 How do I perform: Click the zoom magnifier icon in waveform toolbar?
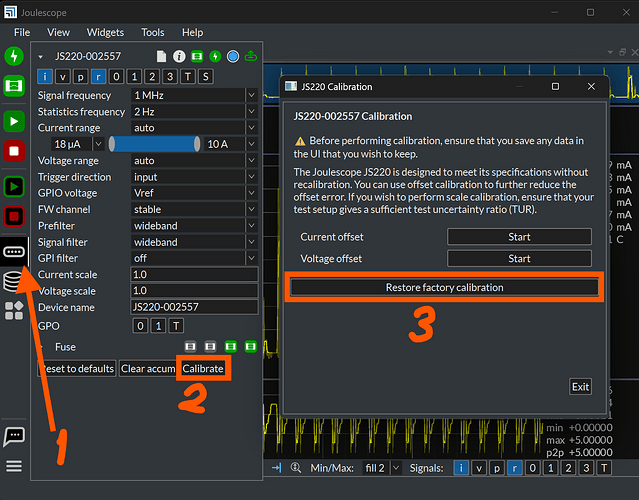point(295,467)
